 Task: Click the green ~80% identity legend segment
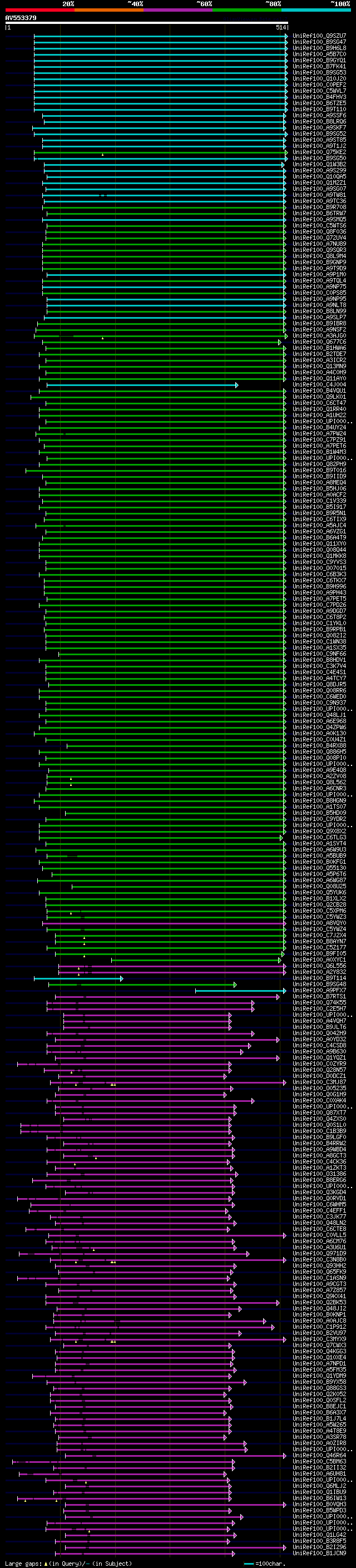pos(247,11)
